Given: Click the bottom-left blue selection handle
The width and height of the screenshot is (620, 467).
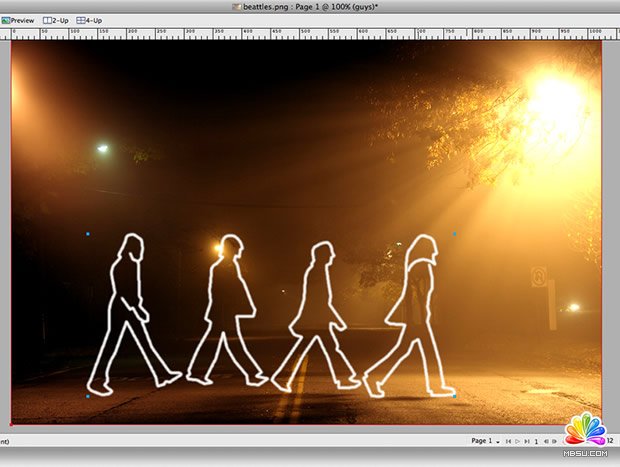Looking at the screenshot, I should [x=88, y=396].
